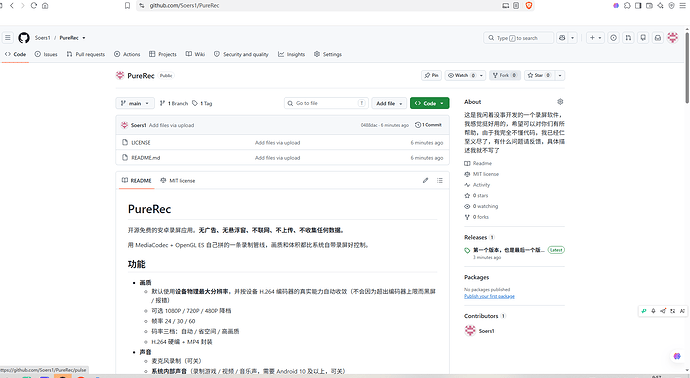
Task: Click the Fork button
Action: (x=505, y=75)
